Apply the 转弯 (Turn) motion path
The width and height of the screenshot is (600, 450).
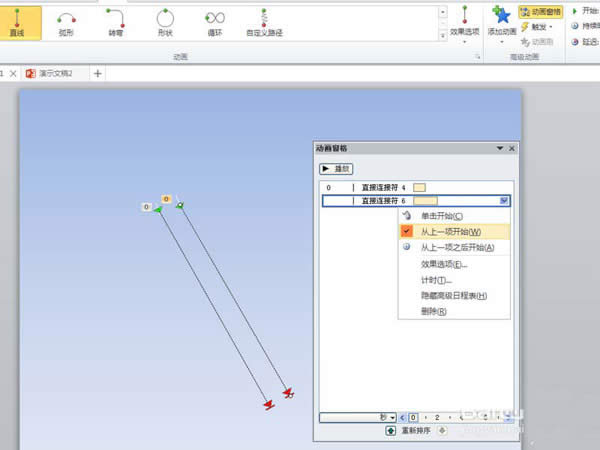115,23
